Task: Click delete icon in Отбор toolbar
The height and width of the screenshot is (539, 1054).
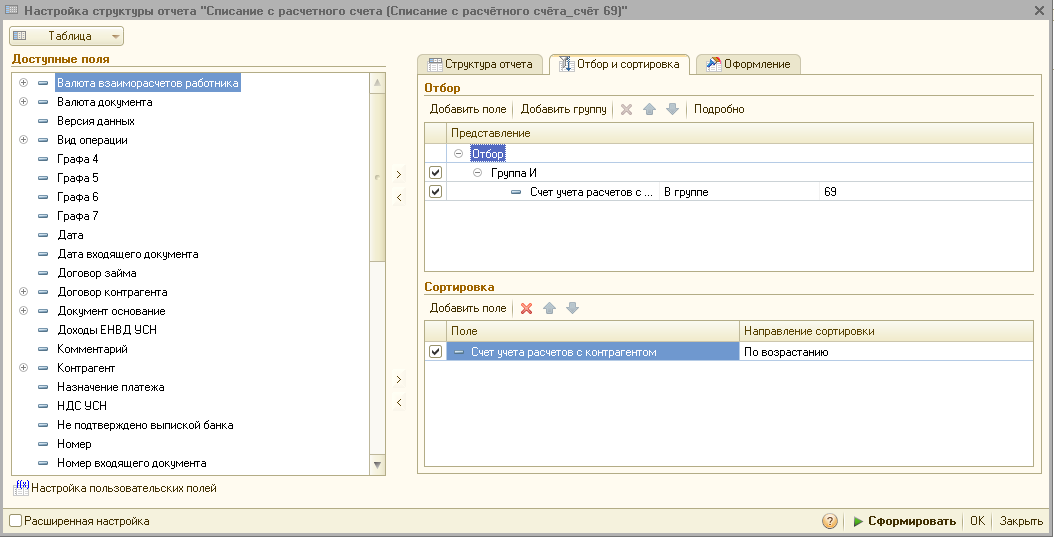Action: tap(627, 109)
